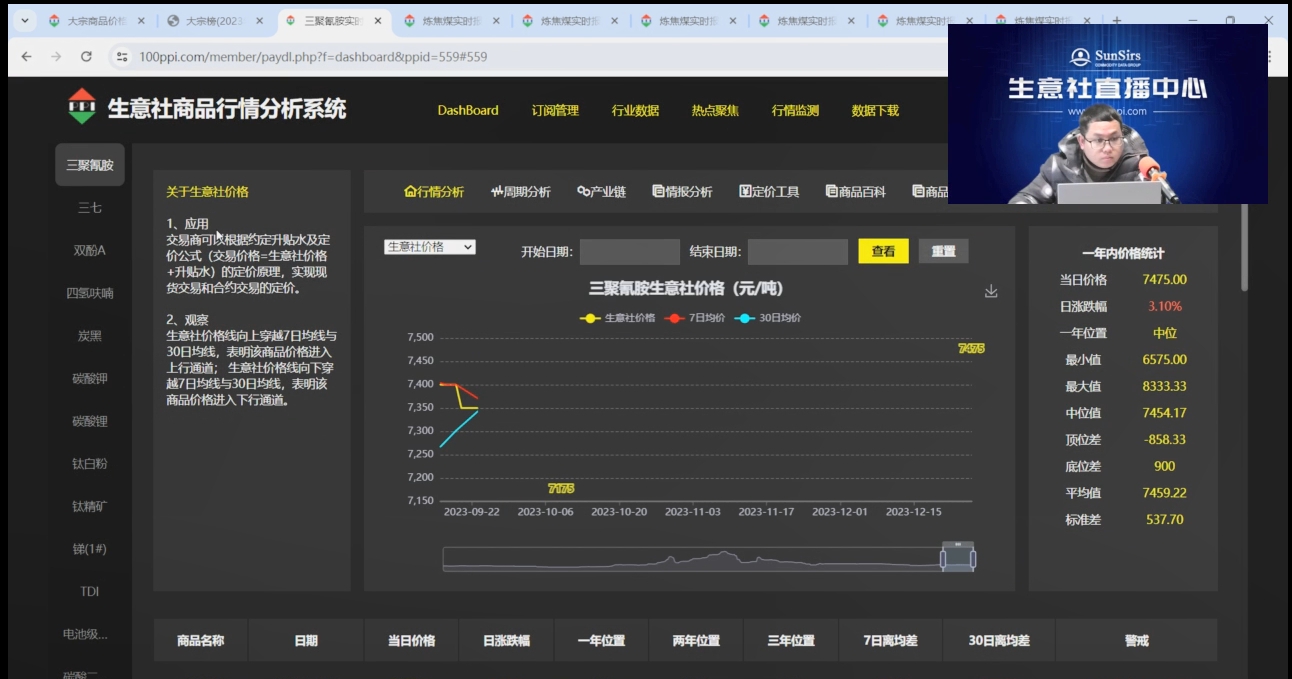Select TDI in the commodity sidebar
1292x679 pixels.
(x=90, y=592)
